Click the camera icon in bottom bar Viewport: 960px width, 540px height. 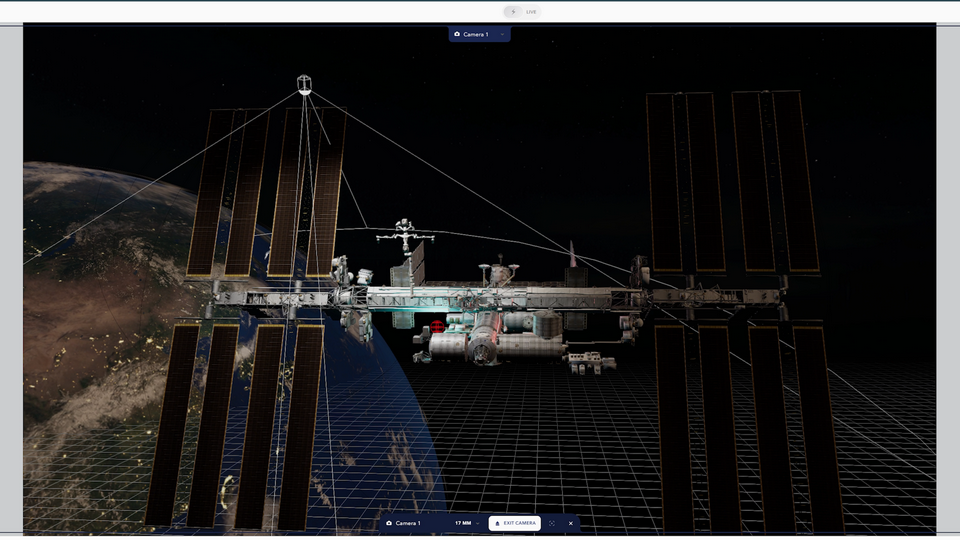point(389,523)
